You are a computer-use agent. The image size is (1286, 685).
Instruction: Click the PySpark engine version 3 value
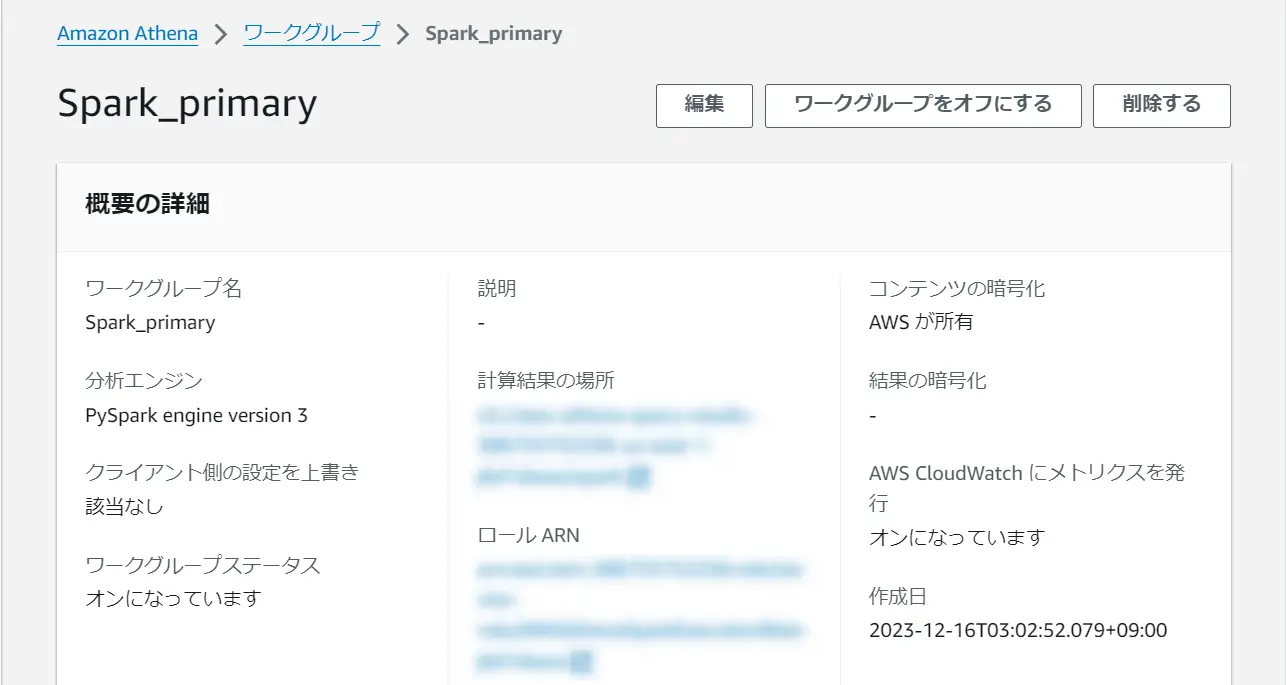pos(197,416)
